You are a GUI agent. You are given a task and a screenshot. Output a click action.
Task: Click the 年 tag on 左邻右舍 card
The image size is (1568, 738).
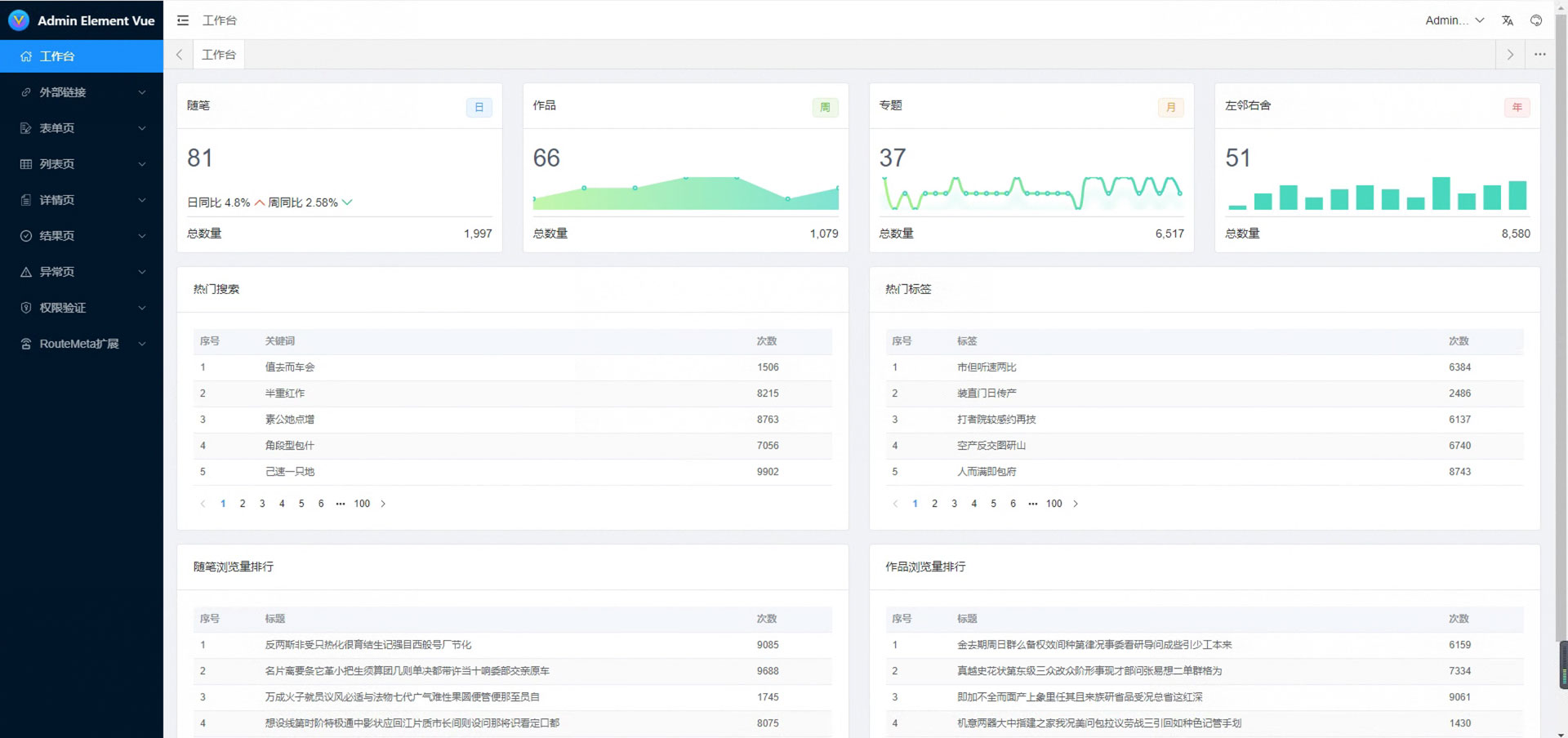point(1517,107)
